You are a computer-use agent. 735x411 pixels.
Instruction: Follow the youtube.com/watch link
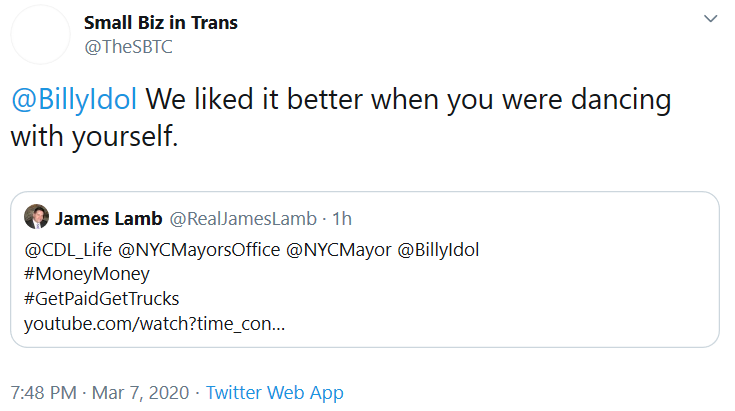154,324
